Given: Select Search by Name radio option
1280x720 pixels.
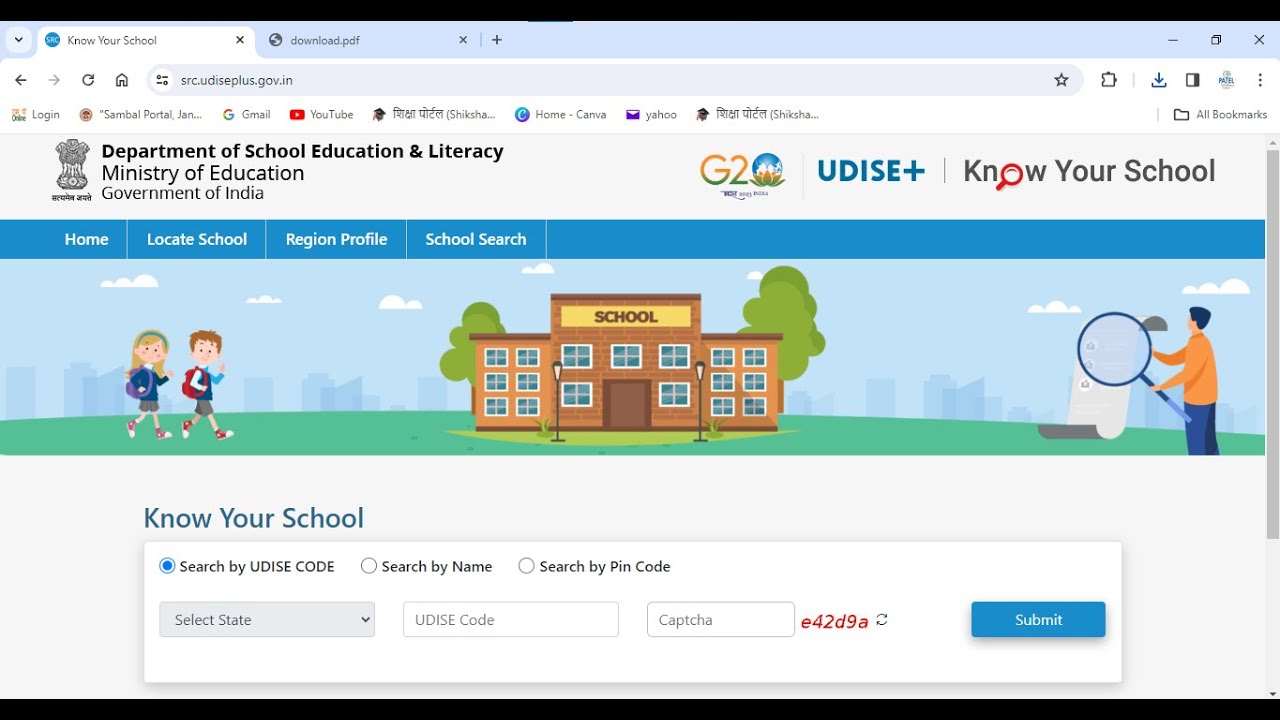Looking at the screenshot, I should (x=369, y=566).
